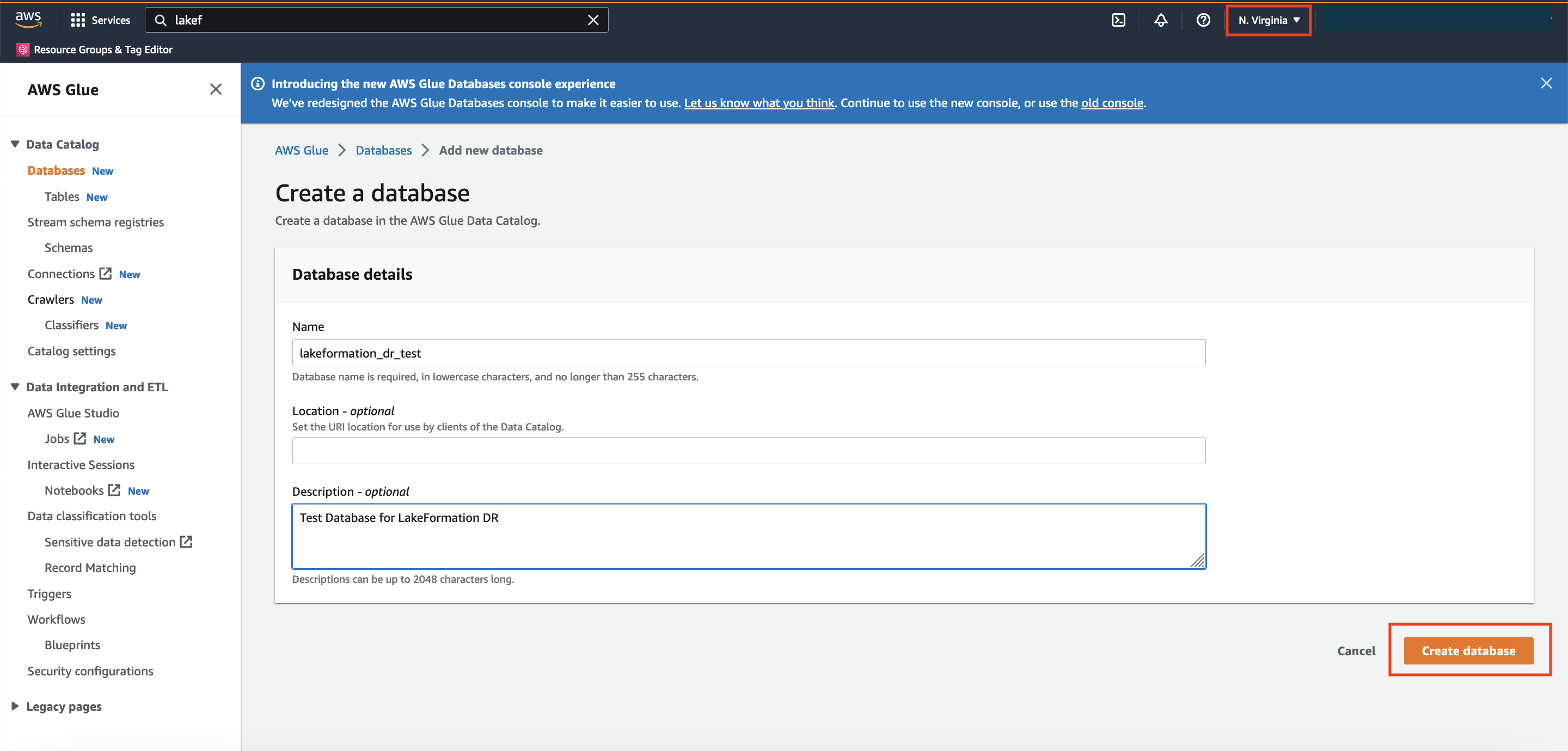The height and width of the screenshot is (751, 1568).
Task: Open Security configurations
Action: click(x=90, y=670)
